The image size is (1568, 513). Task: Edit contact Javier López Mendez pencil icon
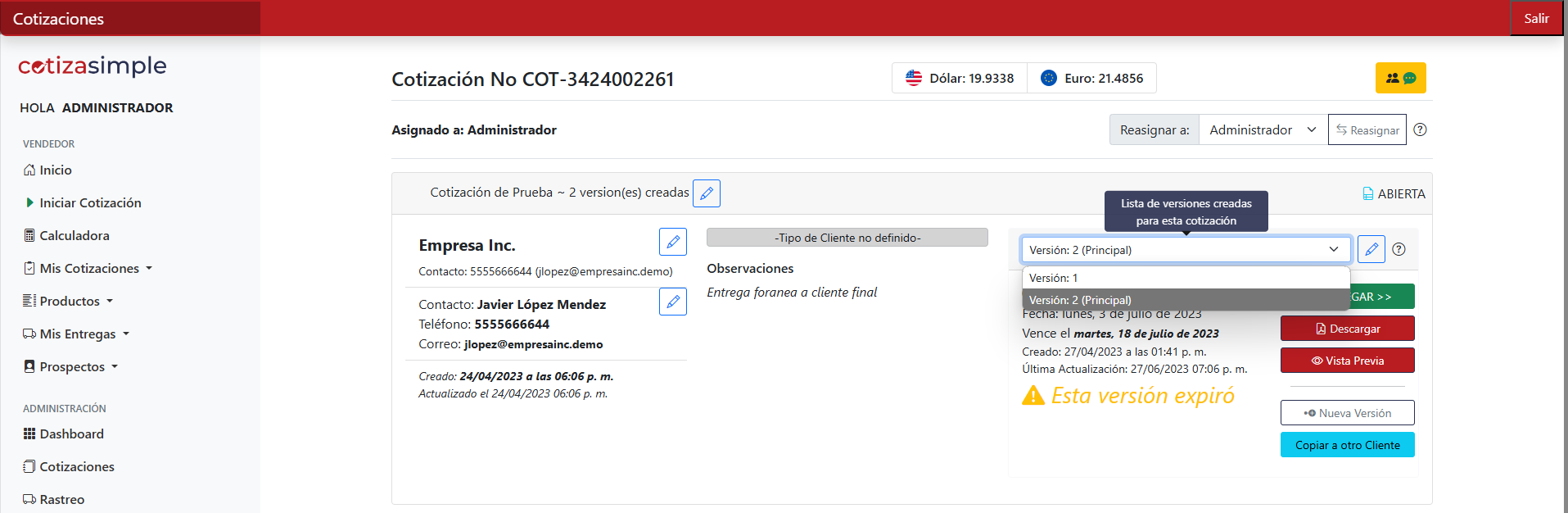coord(672,302)
